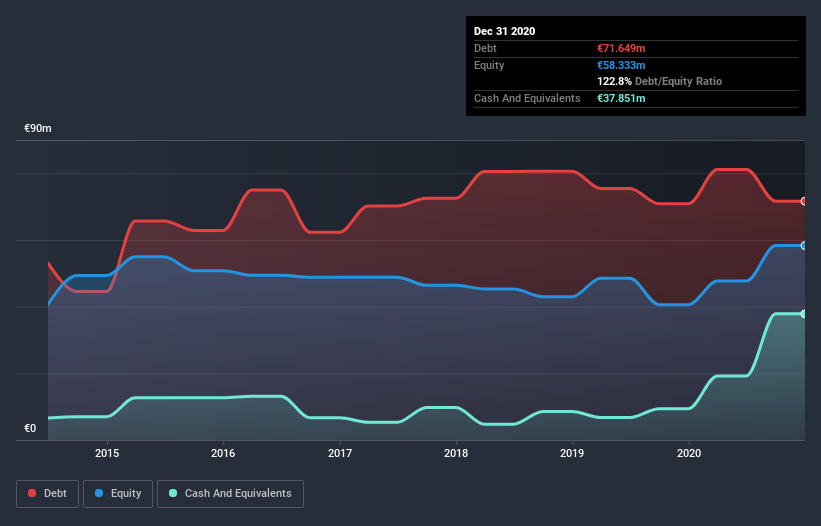This screenshot has height=526, width=821.
Task: Click the blue Equity legend dot
Action: [99, 493]
